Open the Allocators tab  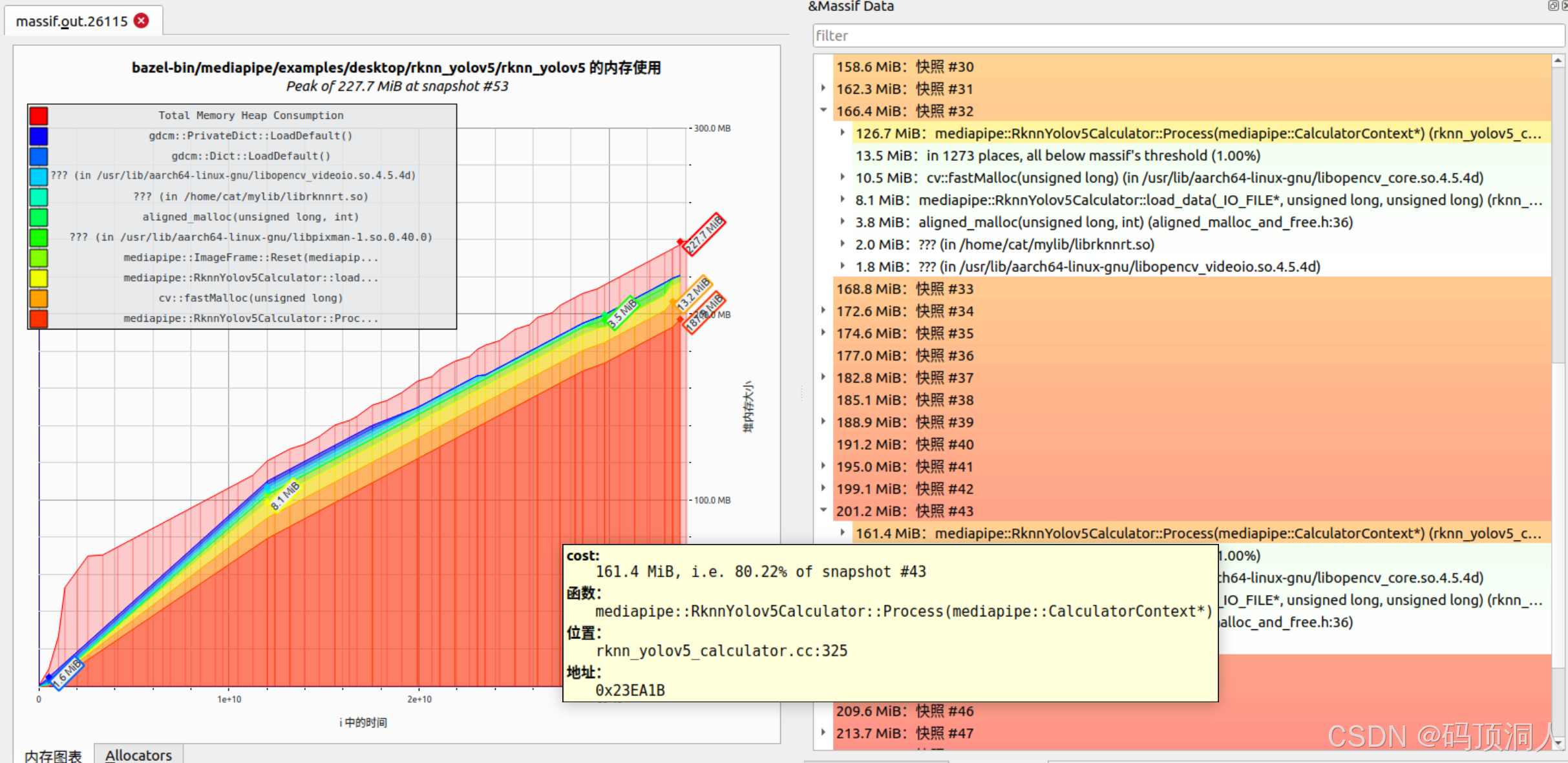(x=138, y=755)
